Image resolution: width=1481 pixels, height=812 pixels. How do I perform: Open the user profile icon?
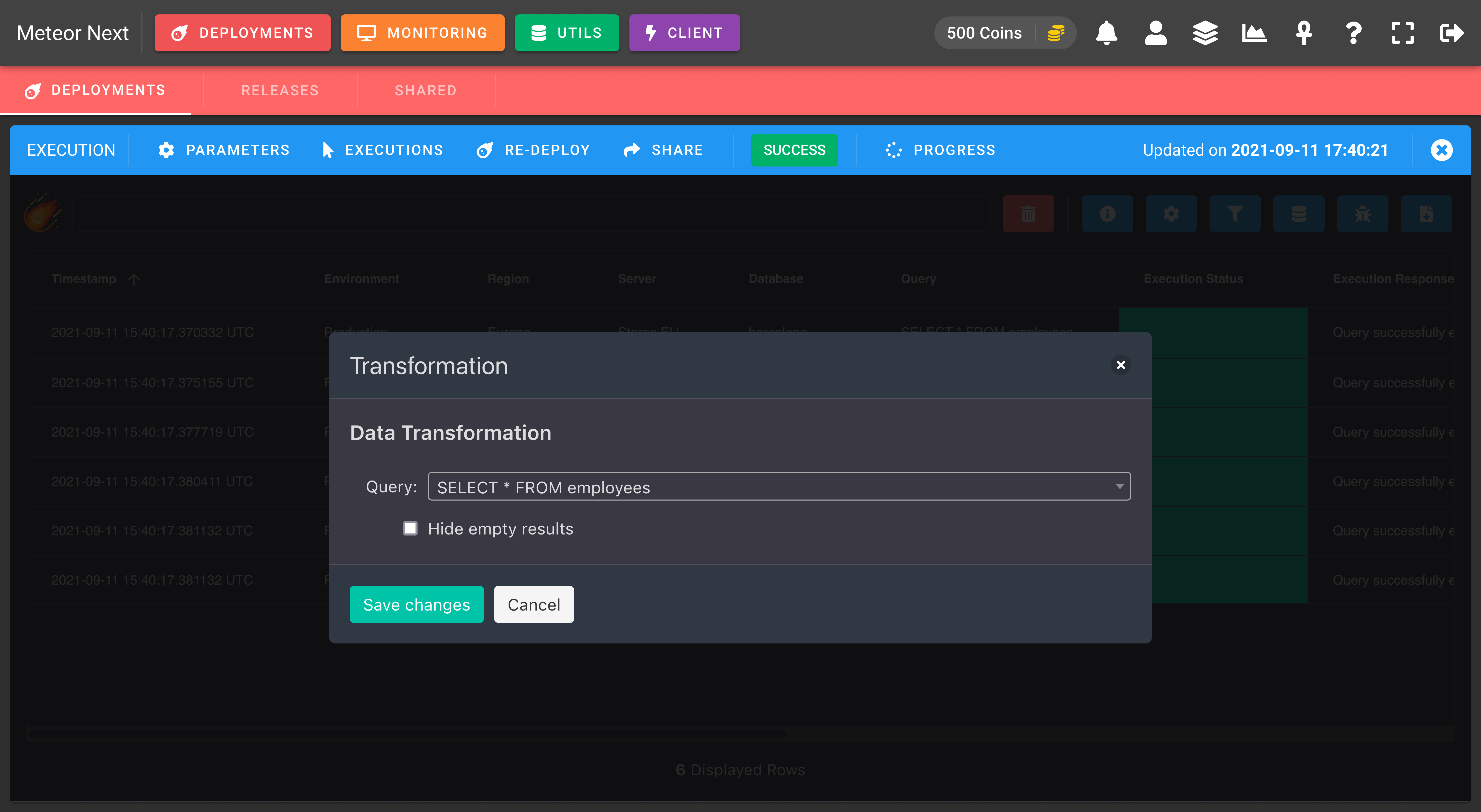pos(1155,33)
